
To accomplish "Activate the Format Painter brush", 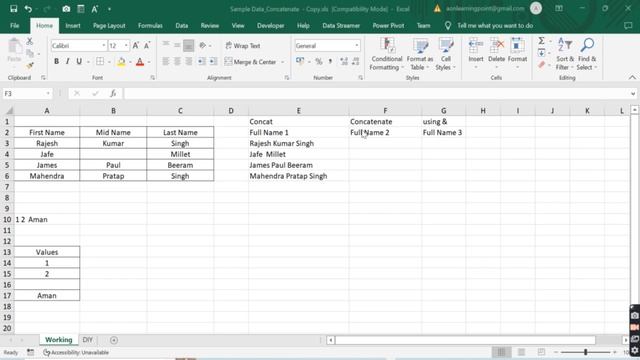I will pyautogui.click(x=29, y=65).
